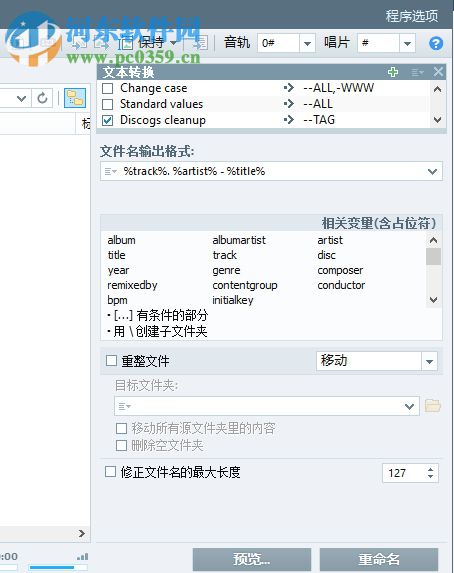
Task: Click the arrow next to Change case
Action: 288,88
